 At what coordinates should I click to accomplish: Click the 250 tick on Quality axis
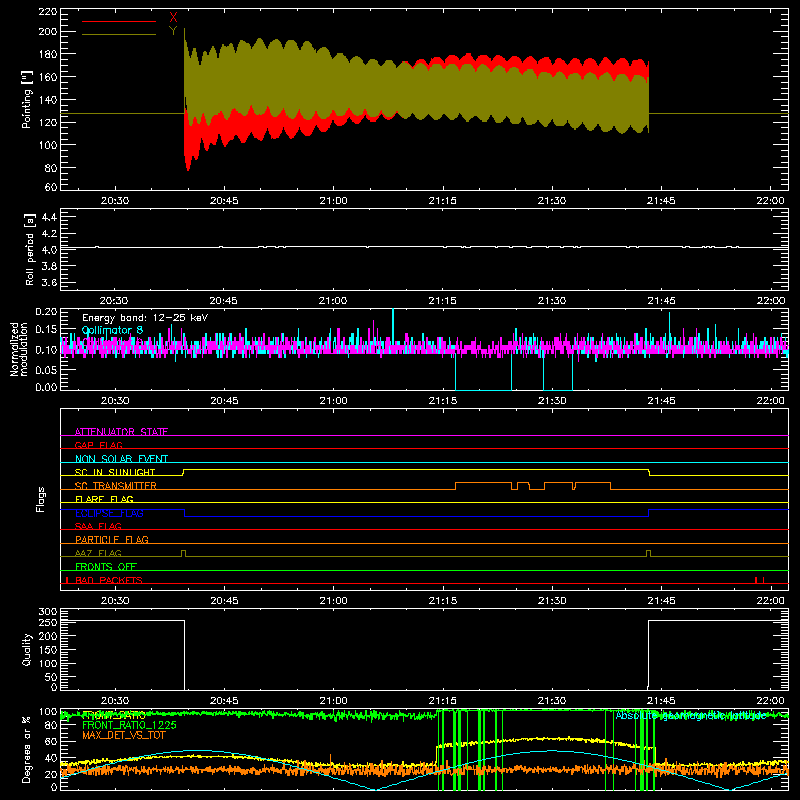(48, 622)
